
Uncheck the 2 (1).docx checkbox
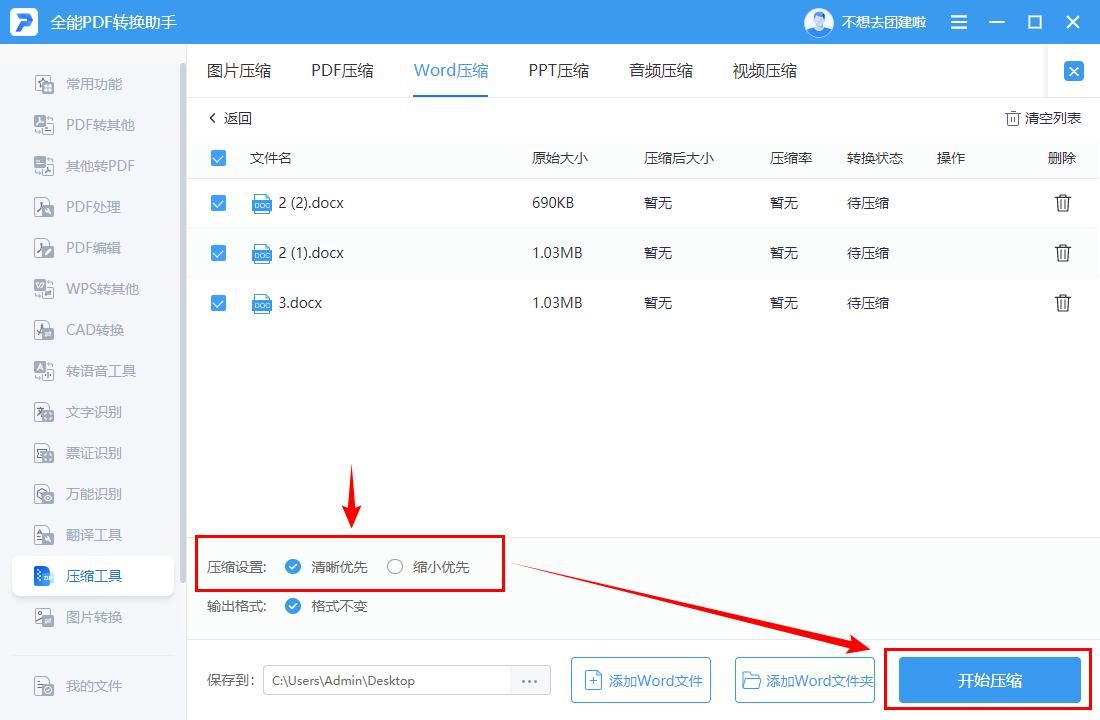218,253
